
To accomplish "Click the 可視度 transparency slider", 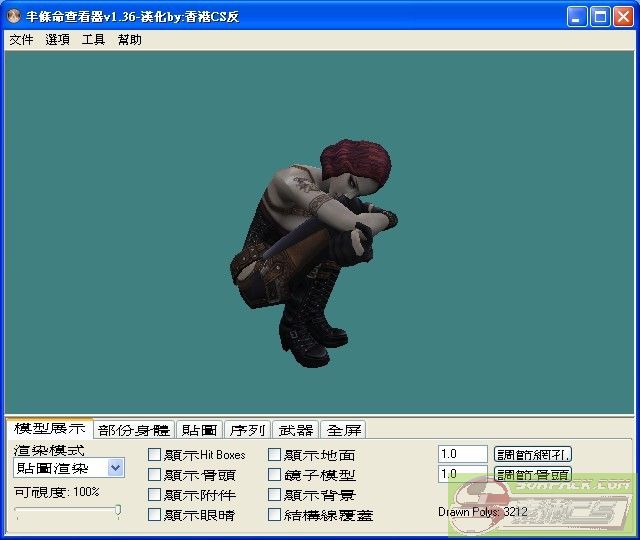I will [67, 511].
